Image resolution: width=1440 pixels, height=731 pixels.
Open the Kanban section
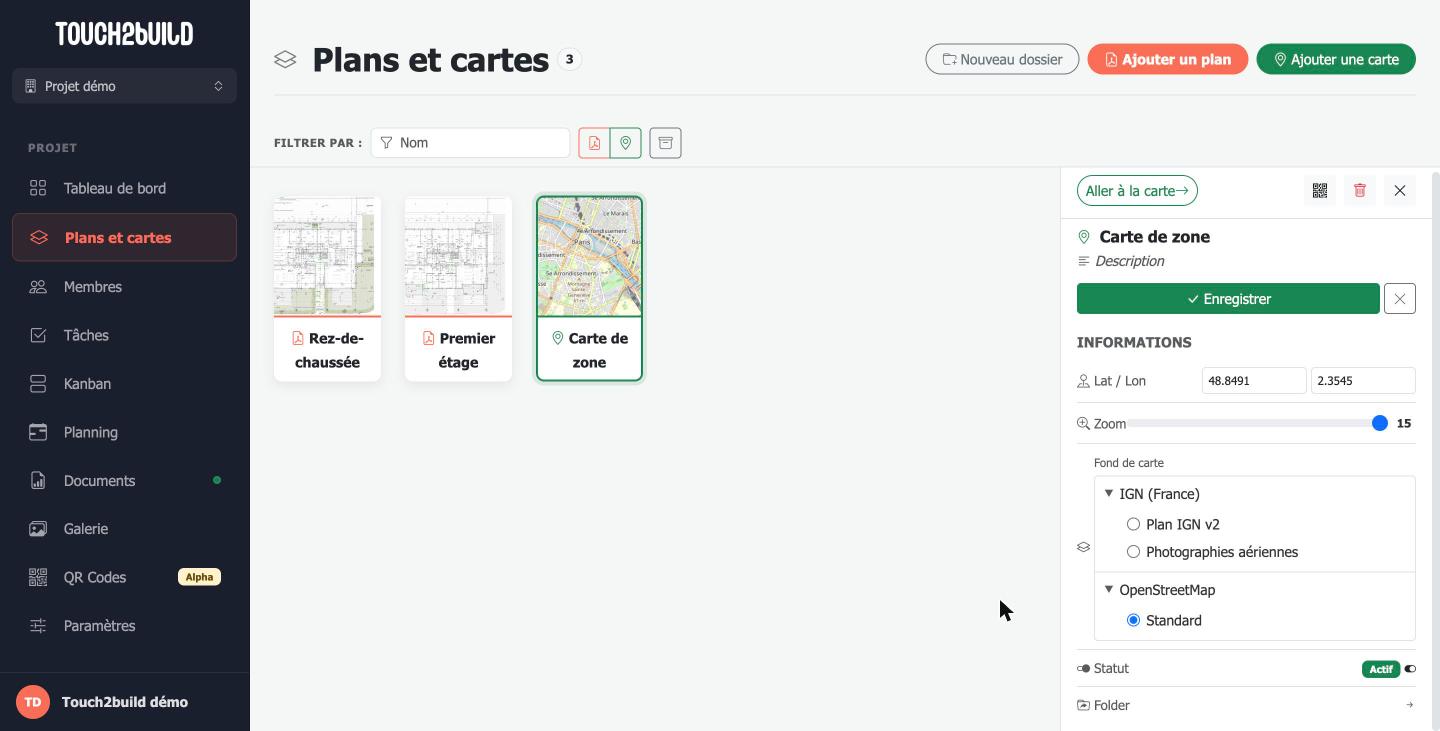124,384
